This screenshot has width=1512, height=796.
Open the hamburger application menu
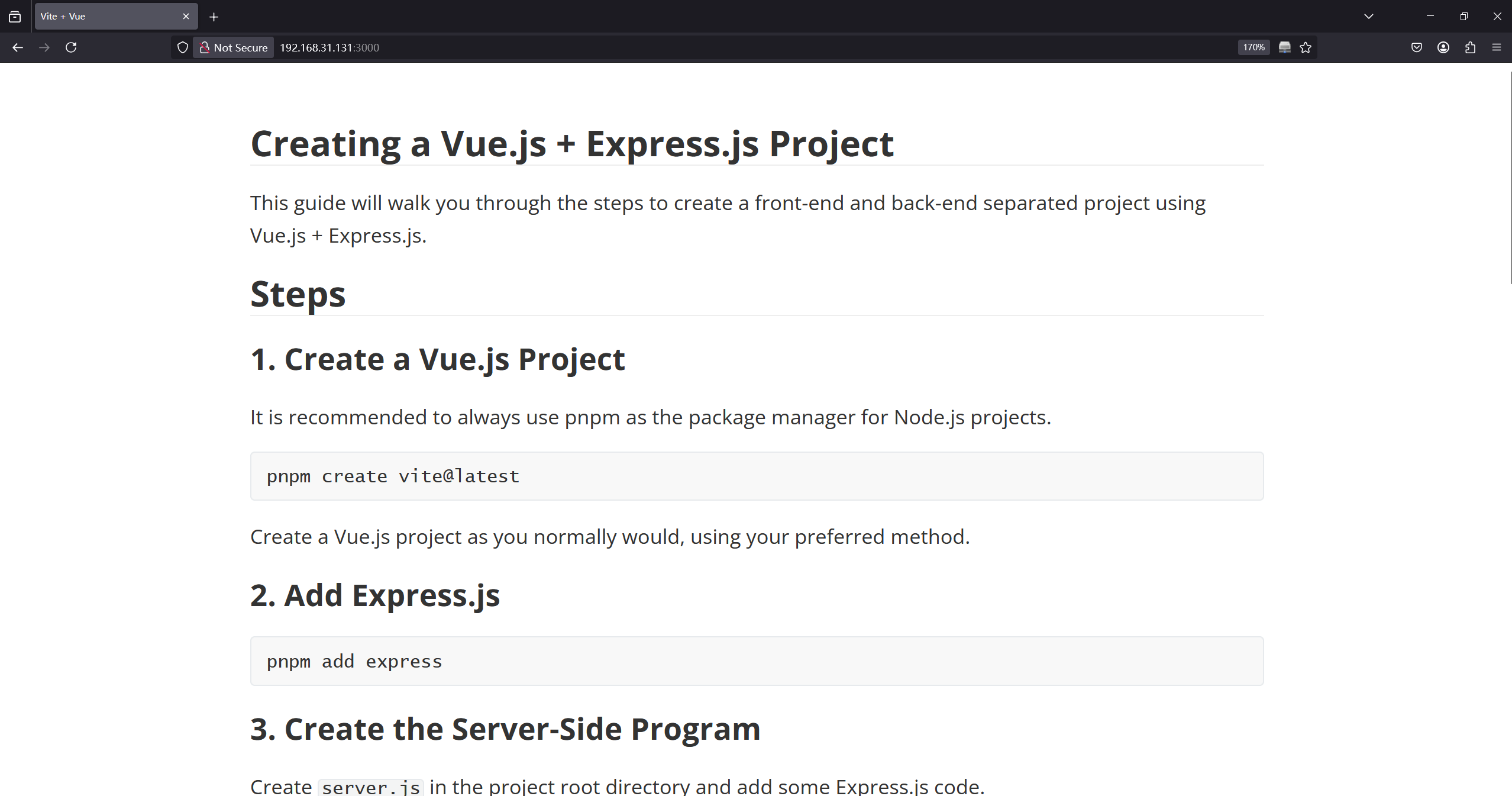[1497, 47]
